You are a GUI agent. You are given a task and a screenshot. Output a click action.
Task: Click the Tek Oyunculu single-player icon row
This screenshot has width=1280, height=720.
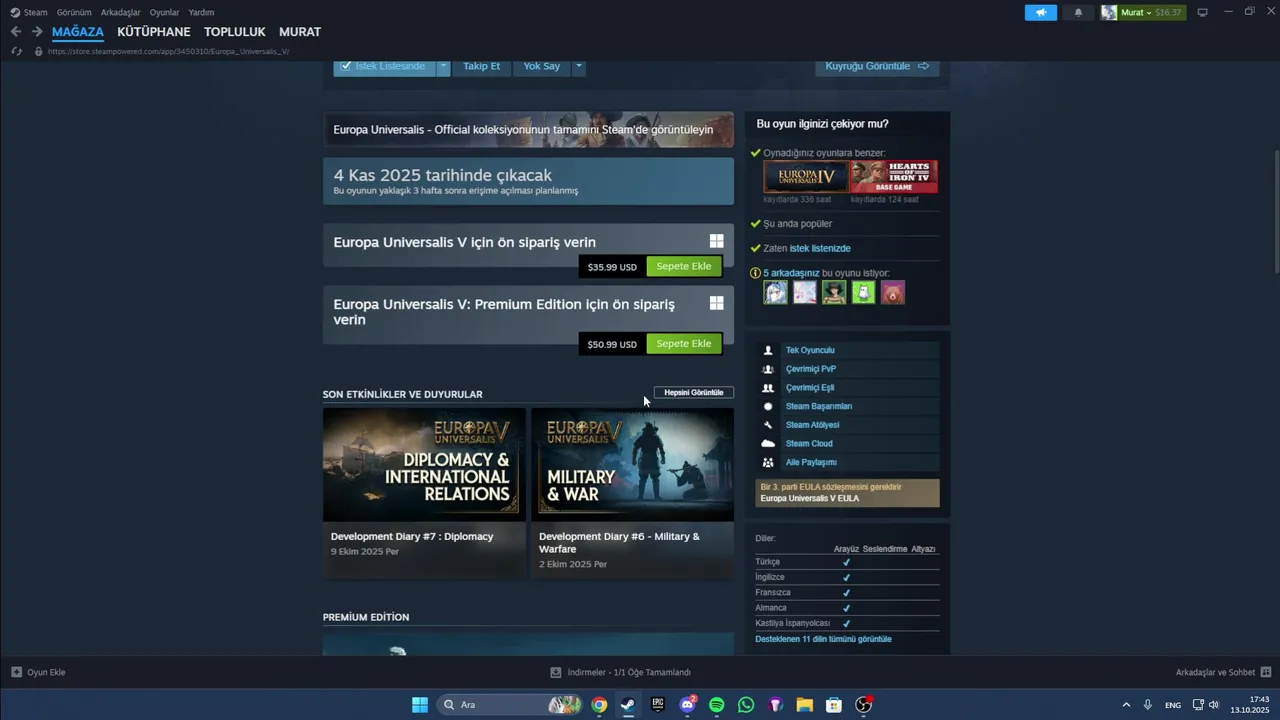click(x=847, y=350)
